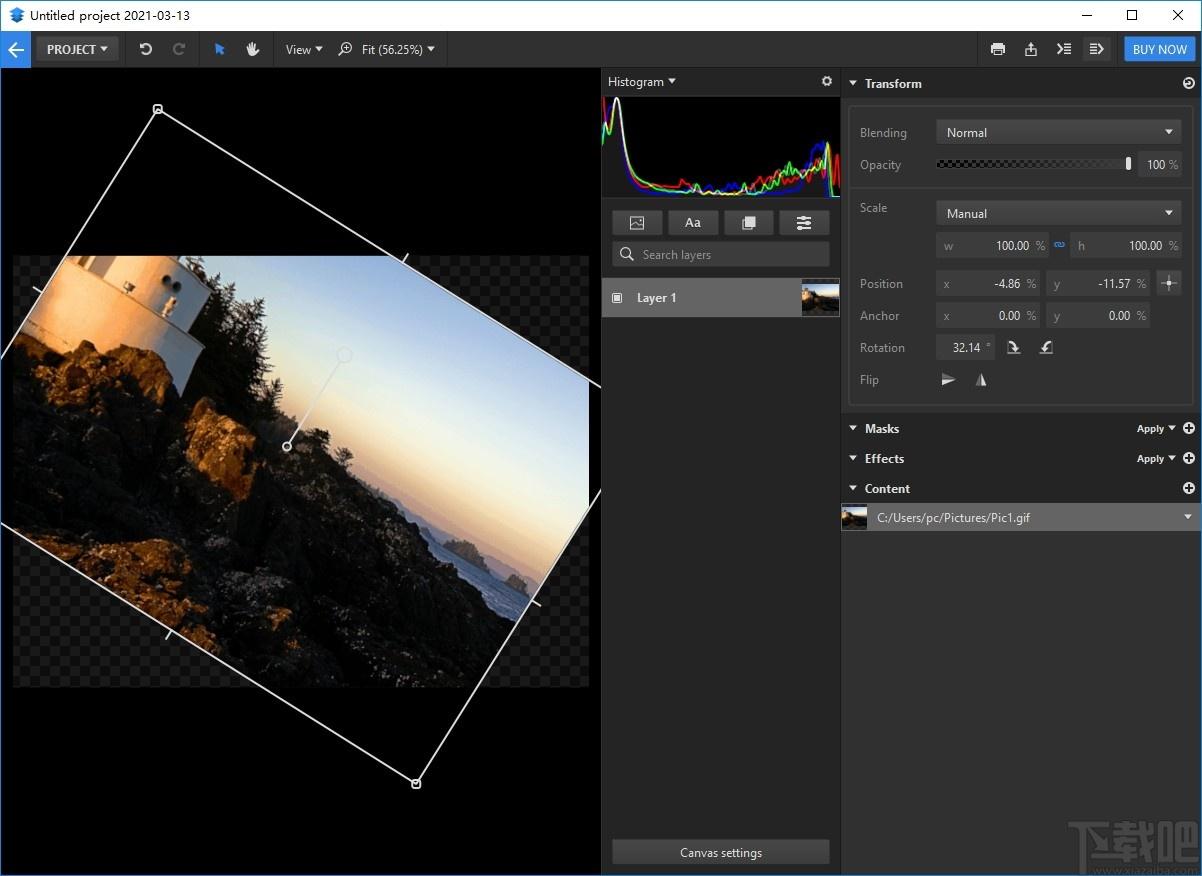Click the anchor x 0.00 field
This screenshot has height=876, width=1202.
(x=987, y=316)
